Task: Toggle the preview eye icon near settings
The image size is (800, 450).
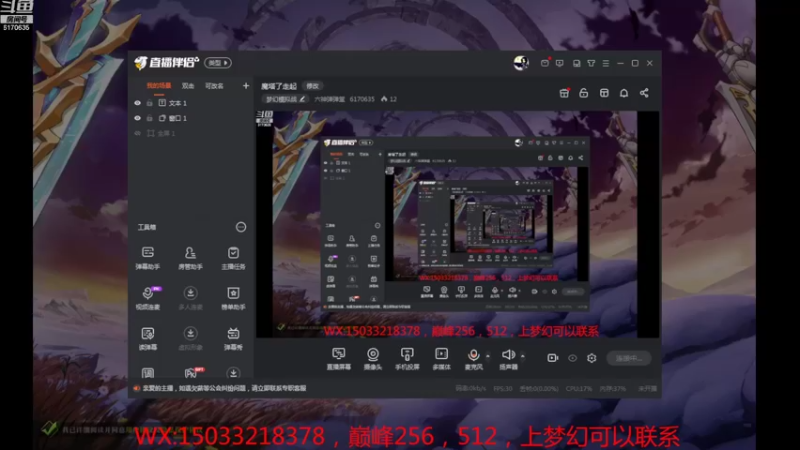Action: tap(572, 358)
